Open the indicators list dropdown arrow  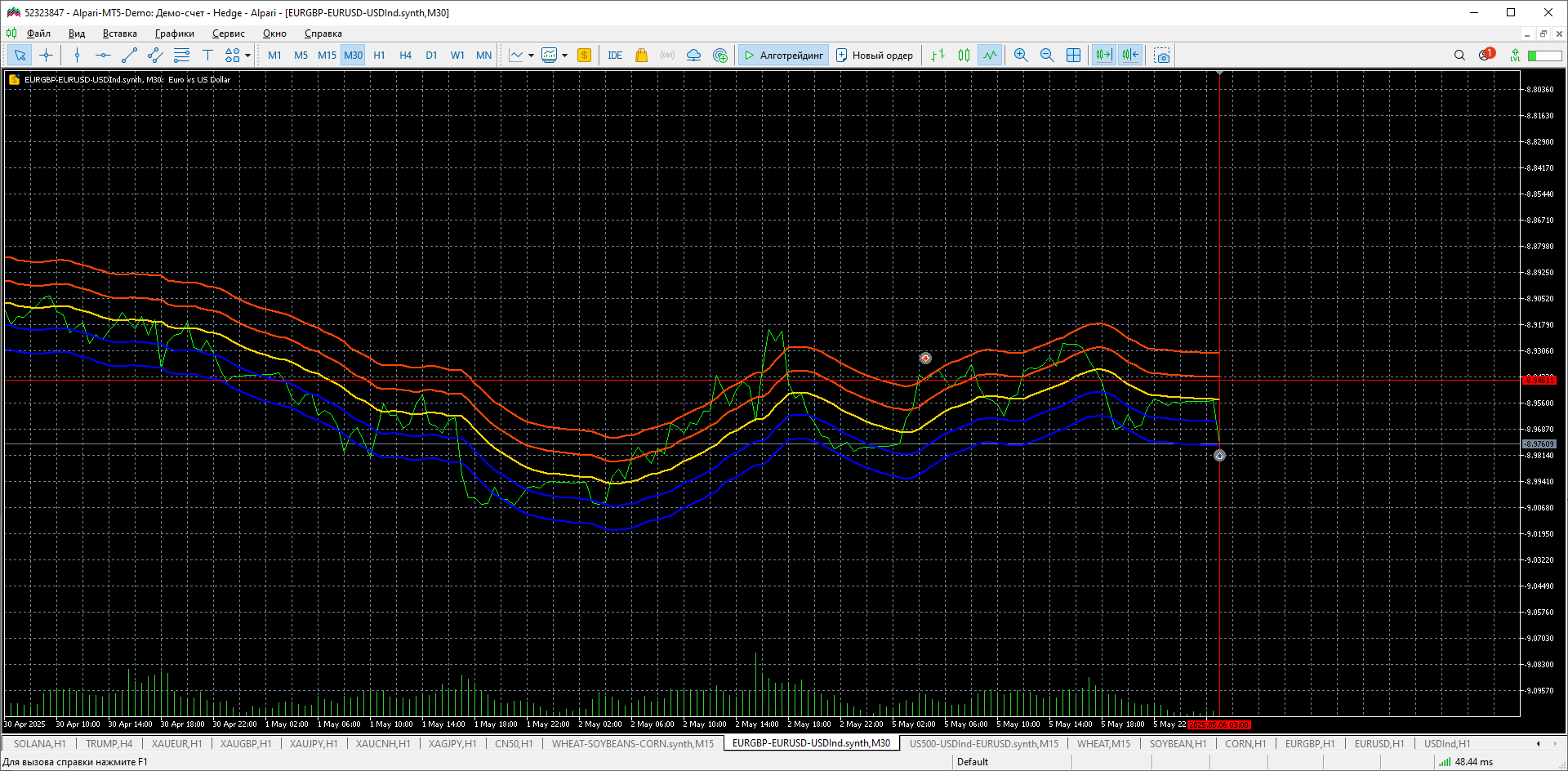(x=531, y=56)
